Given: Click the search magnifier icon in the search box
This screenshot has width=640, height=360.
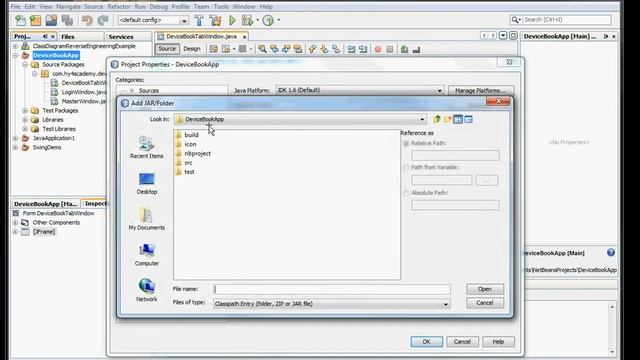Looking at the screenshot, I should 515,20.
